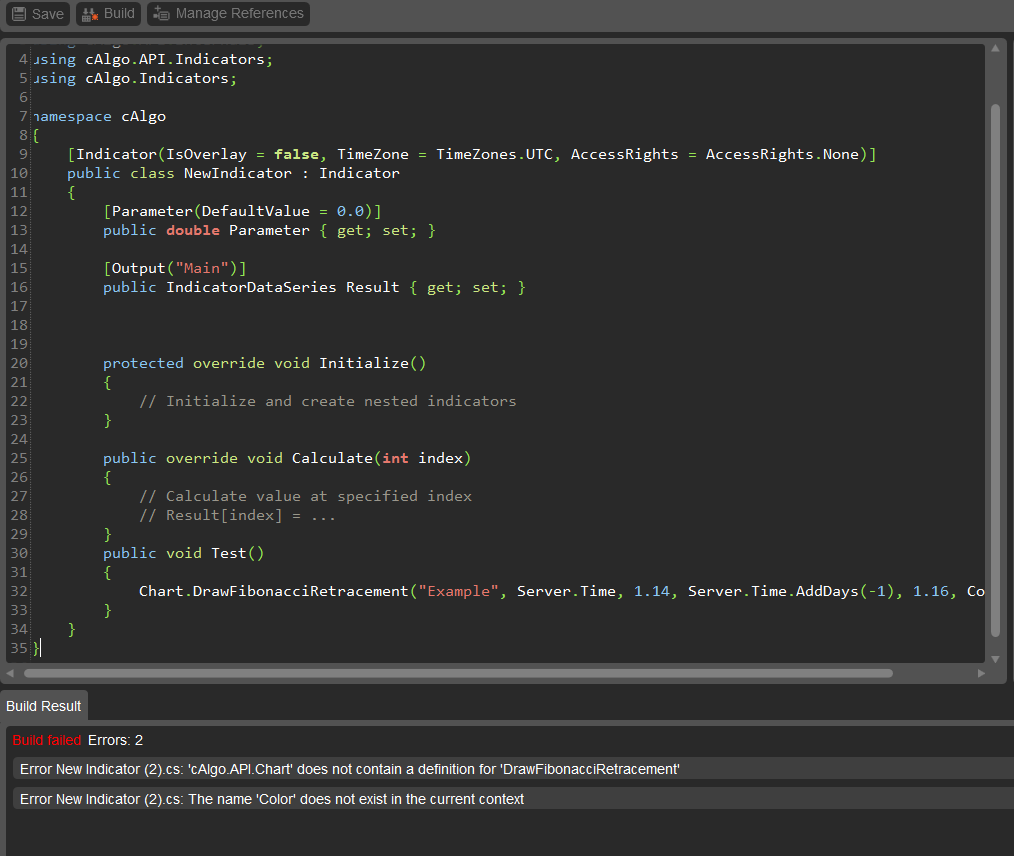
Task: Click the '1.16' number on line 32
Action: (x=930, y=591)
